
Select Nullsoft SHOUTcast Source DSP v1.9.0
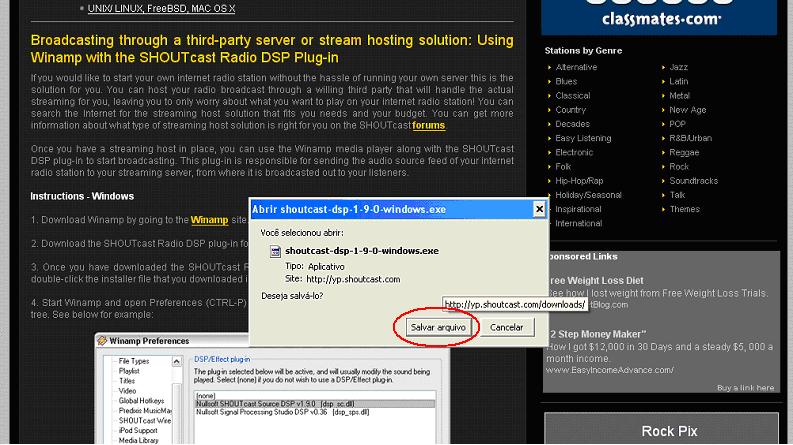click(x=315, y=404)
